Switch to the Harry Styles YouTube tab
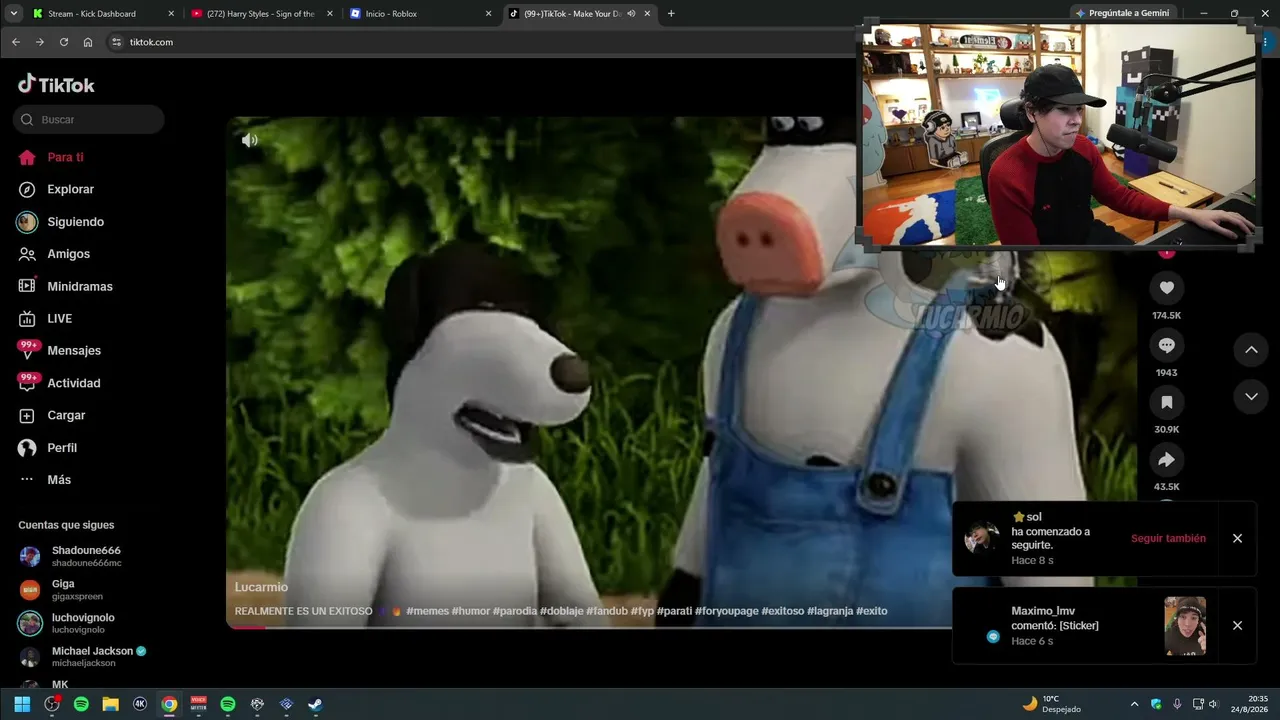This screenshot has height=720, width=1280. point(260,14)
